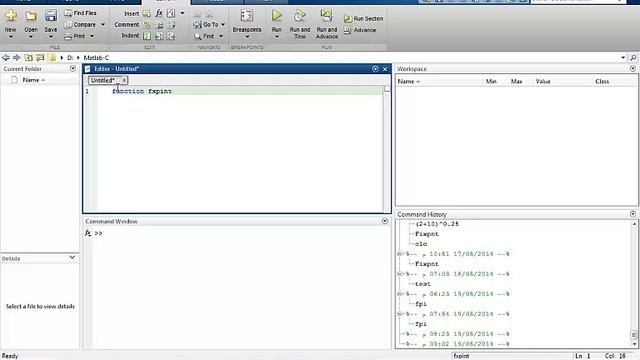Click Run Section in Run group
This screenshot has height=360, width=640.
364,19
